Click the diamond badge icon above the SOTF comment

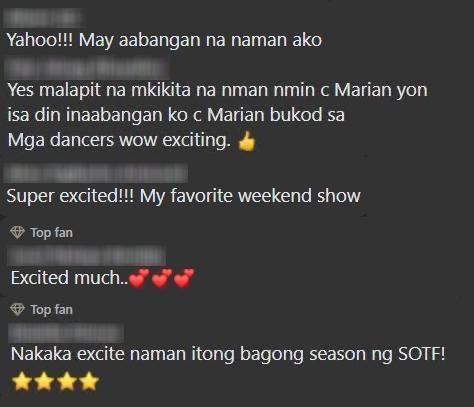coord(17,309)
